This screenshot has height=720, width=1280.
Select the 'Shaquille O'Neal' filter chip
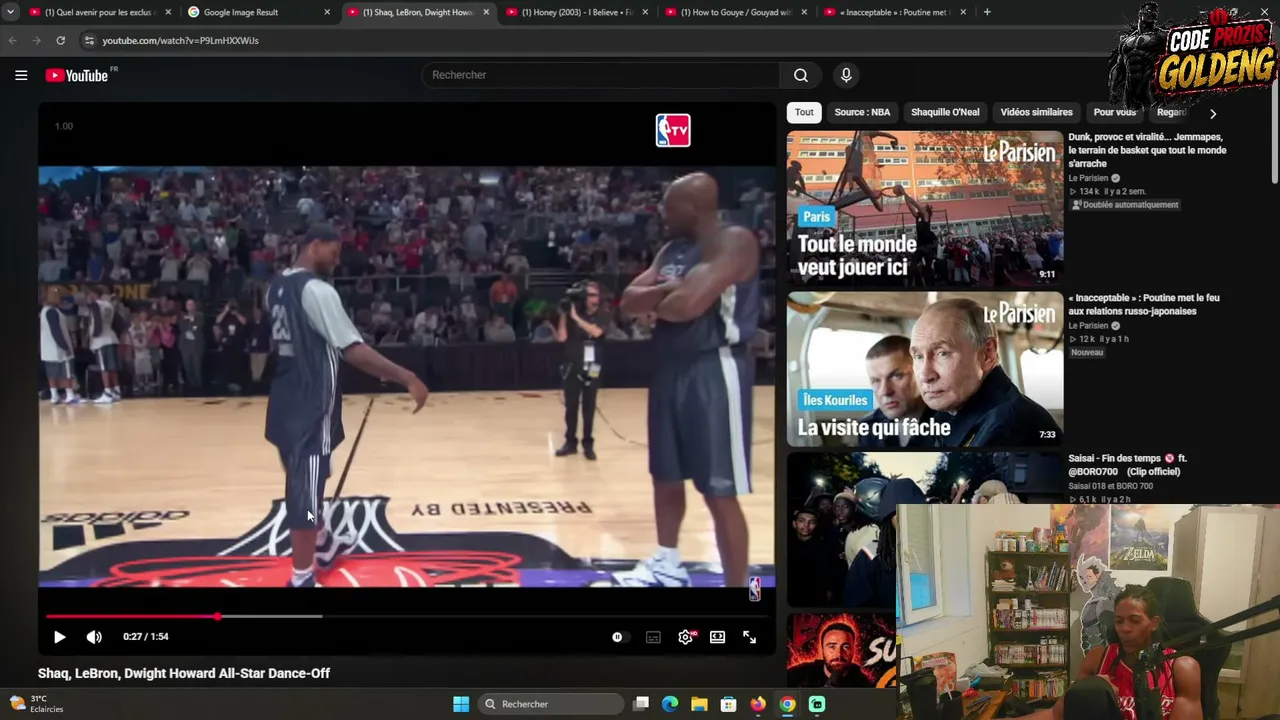945,112
